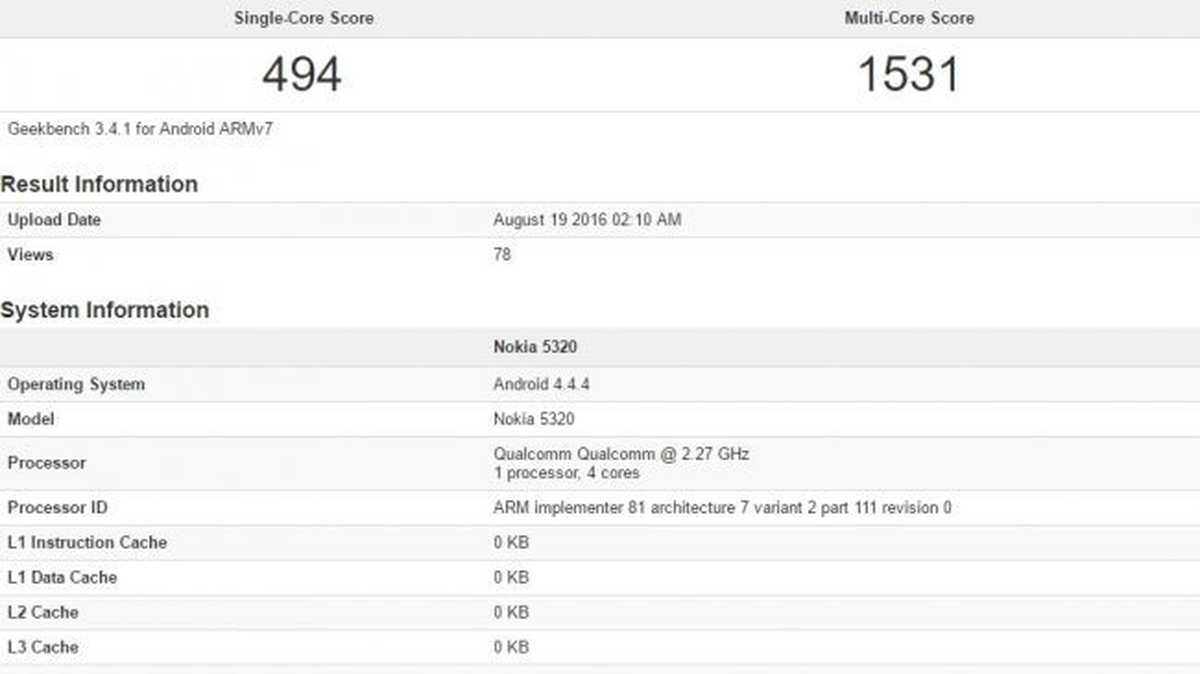Click the Processor label

[46, 463]
